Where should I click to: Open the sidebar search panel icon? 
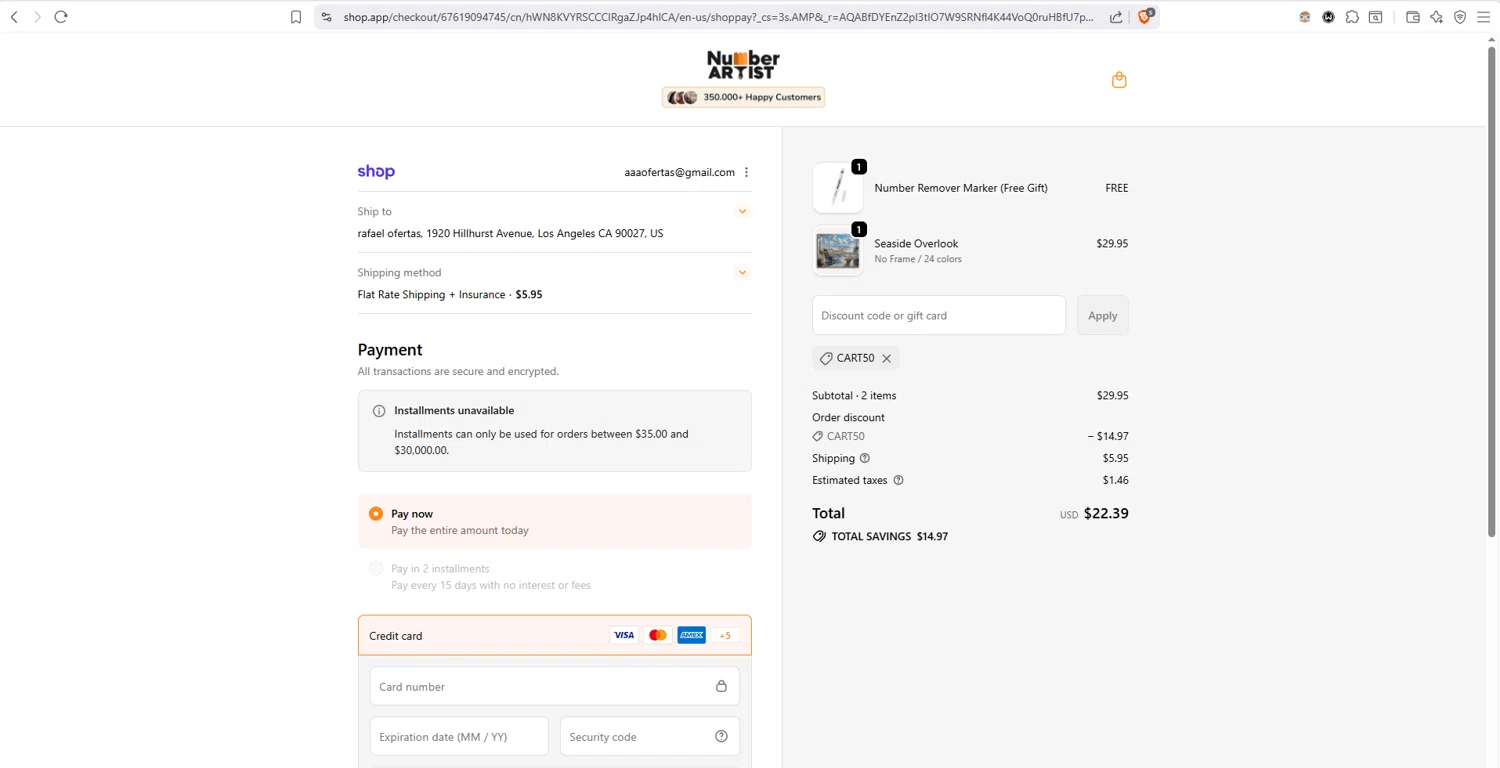[x=1376, y=17]
